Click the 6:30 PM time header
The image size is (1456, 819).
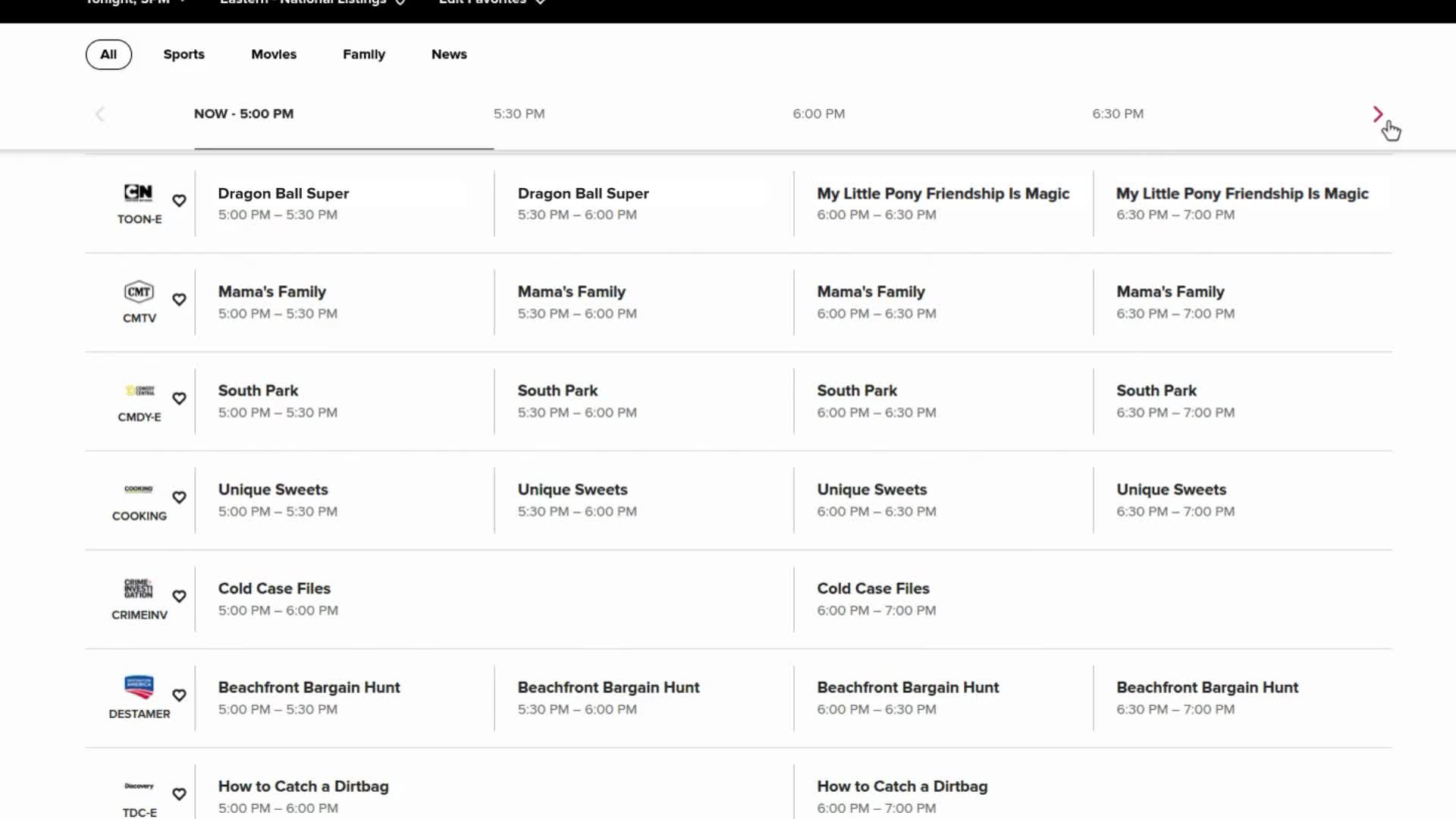tap(1118, 114)
